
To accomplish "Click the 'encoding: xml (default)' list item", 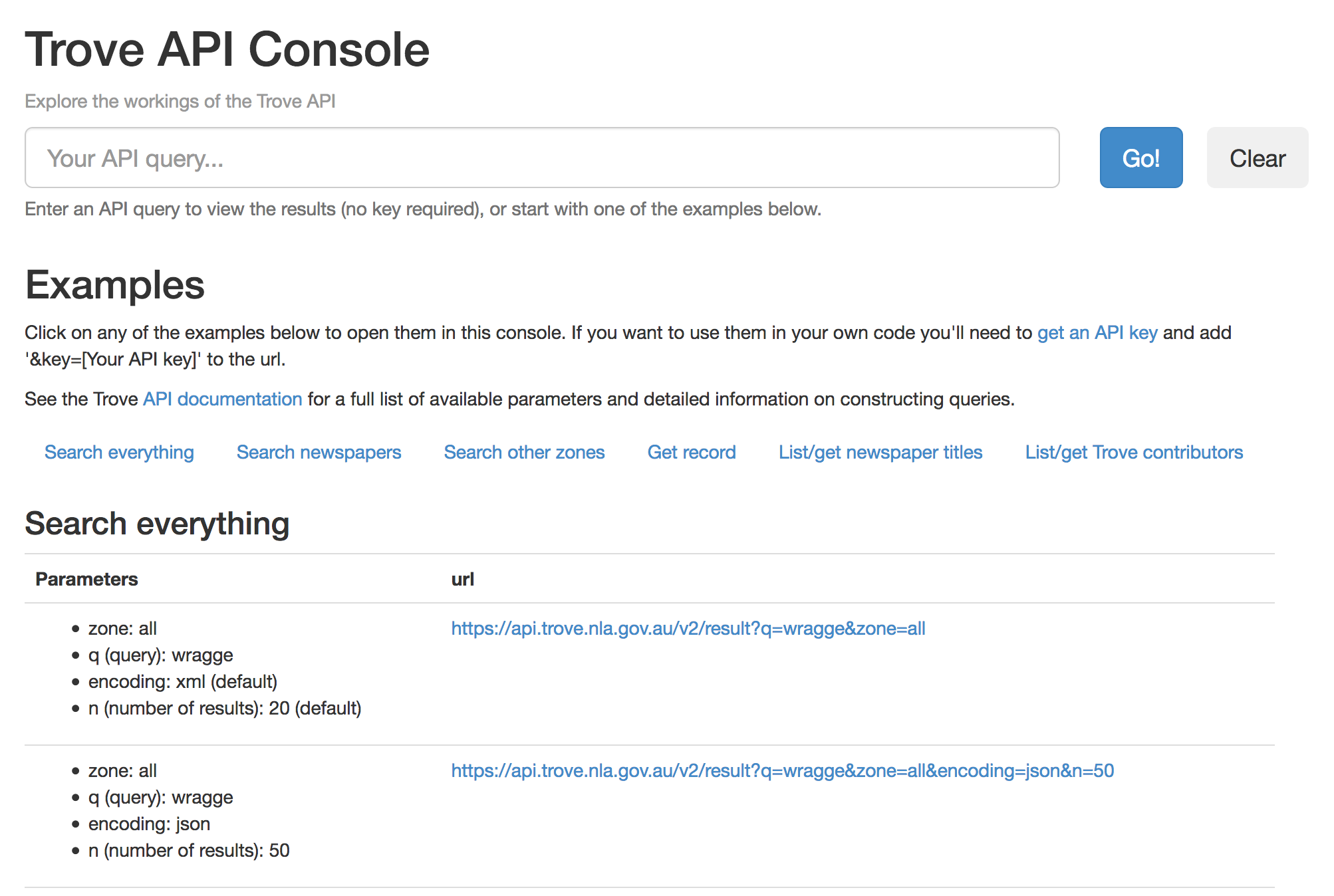I will tap(182, 681).
